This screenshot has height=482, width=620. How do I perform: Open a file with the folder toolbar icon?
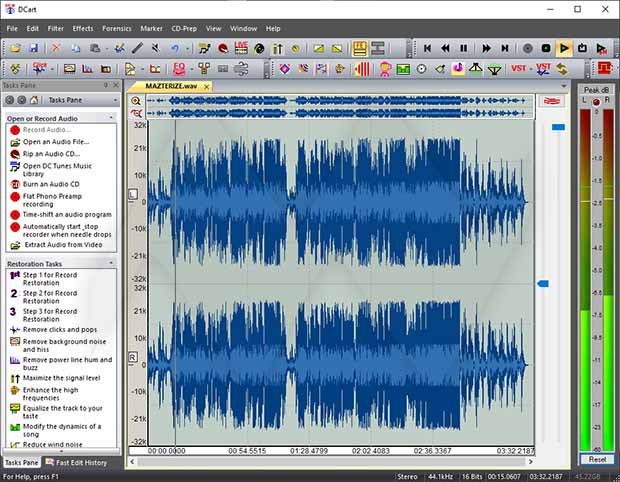pos(15,48)
